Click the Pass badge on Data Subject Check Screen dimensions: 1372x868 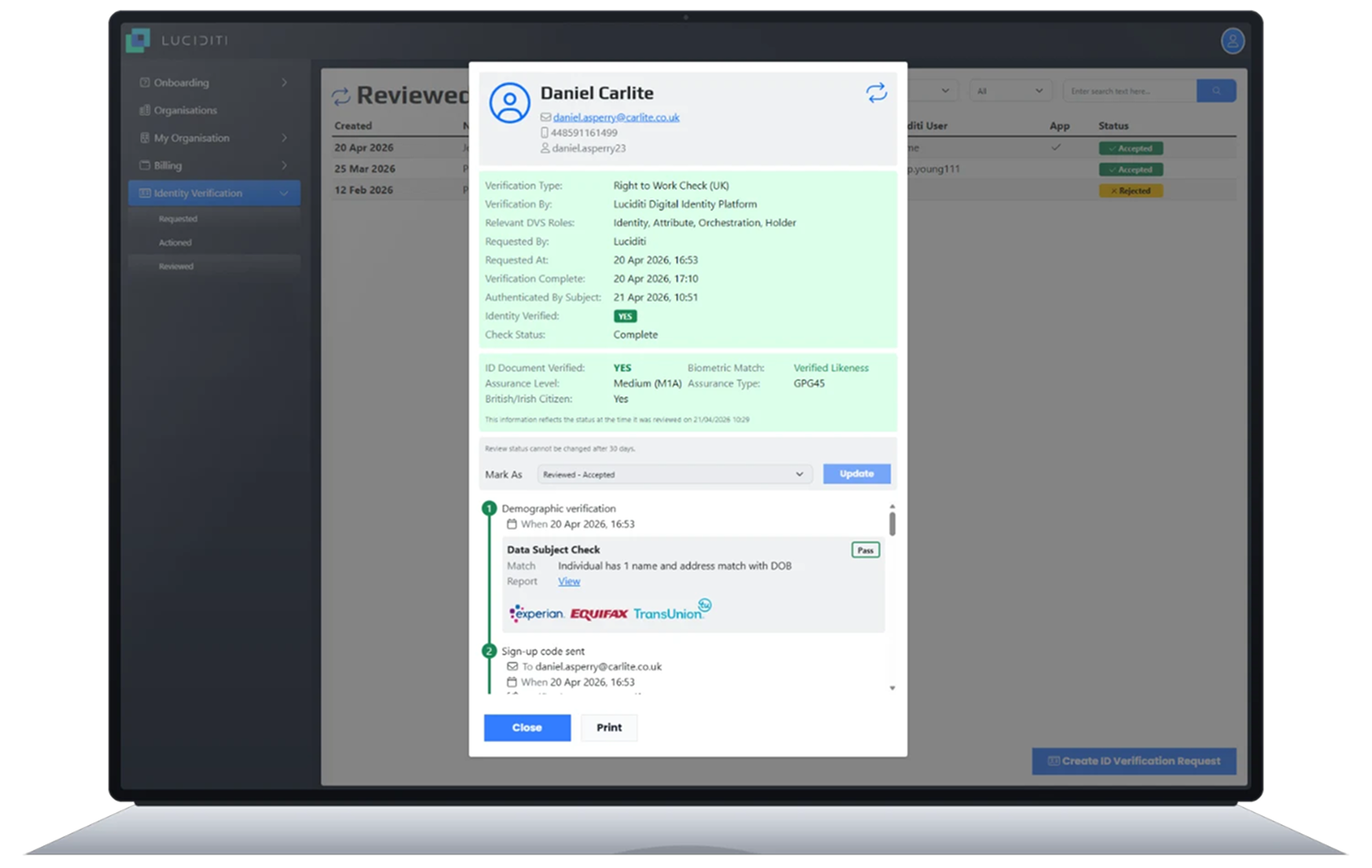click(x=865, y=550)
